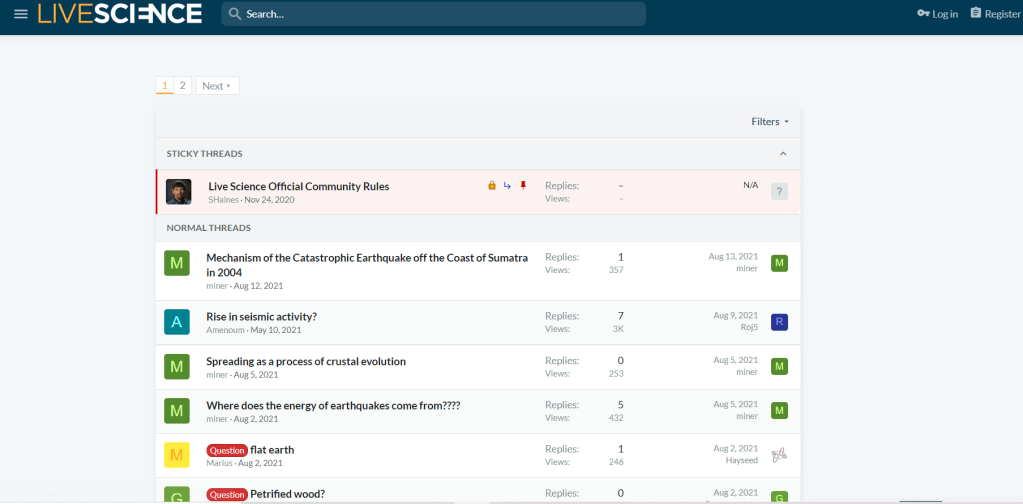Open the hamburger navigation menu

(x=20, y=14)
